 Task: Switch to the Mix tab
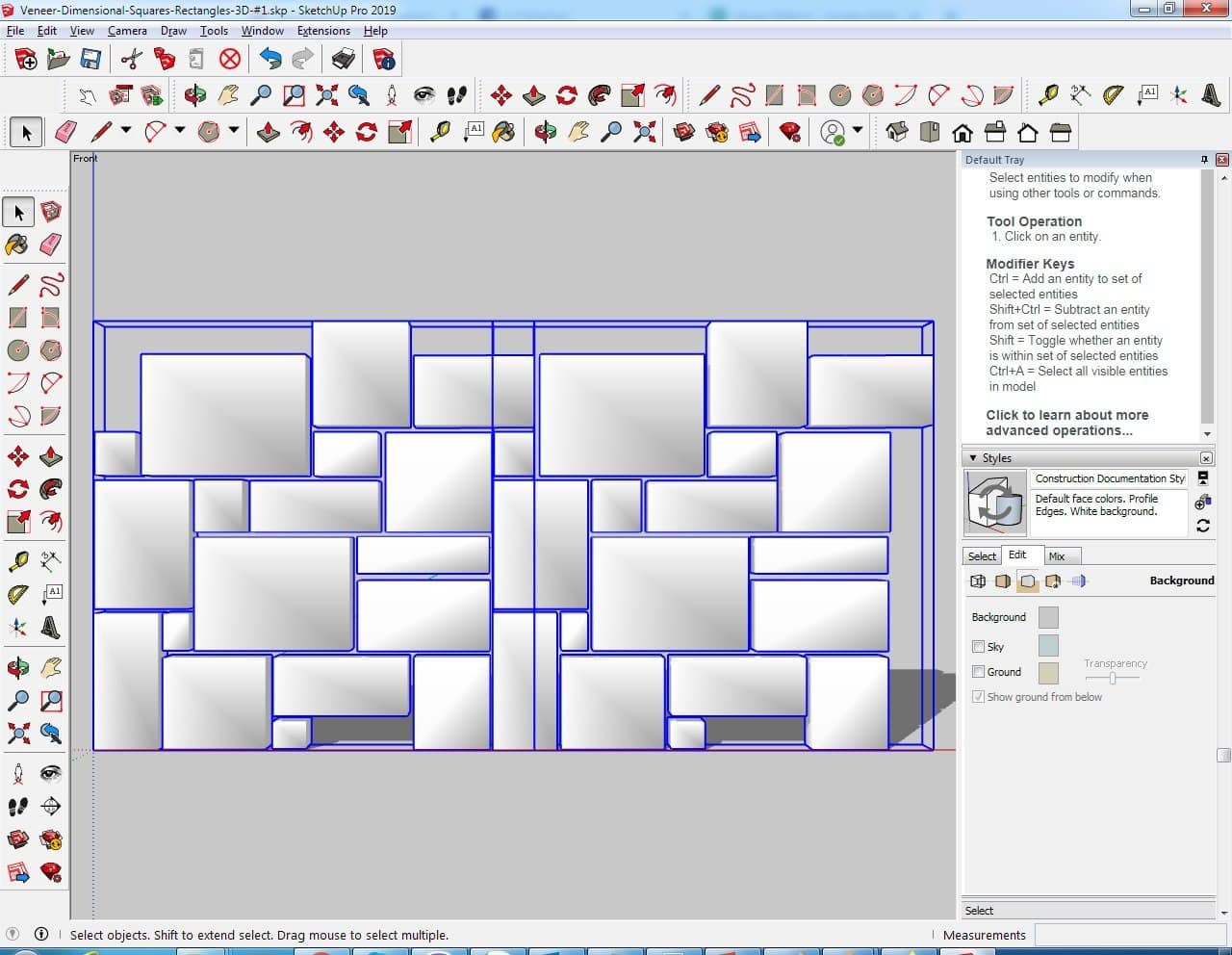coord(1057,556)
